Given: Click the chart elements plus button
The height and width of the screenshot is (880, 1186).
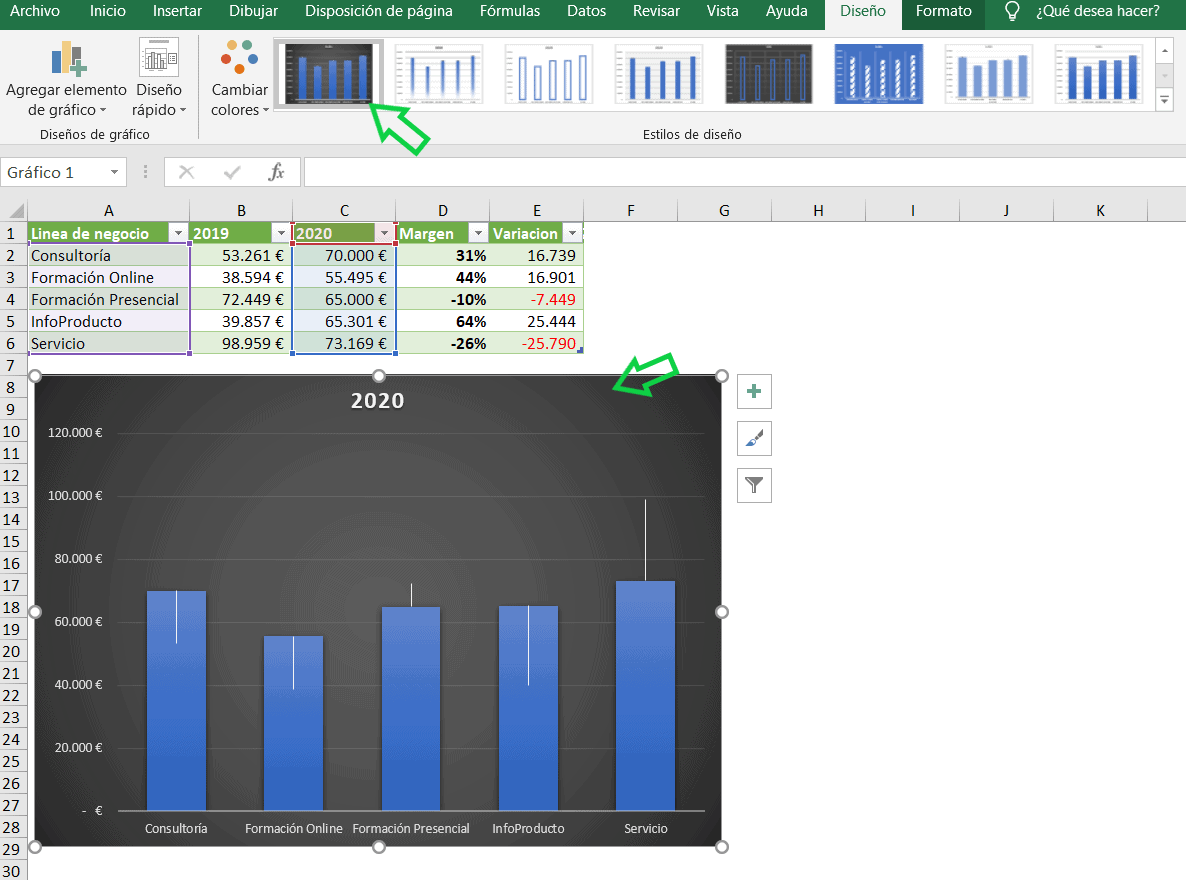Looking at the screenshot, I should coord(754,392).
